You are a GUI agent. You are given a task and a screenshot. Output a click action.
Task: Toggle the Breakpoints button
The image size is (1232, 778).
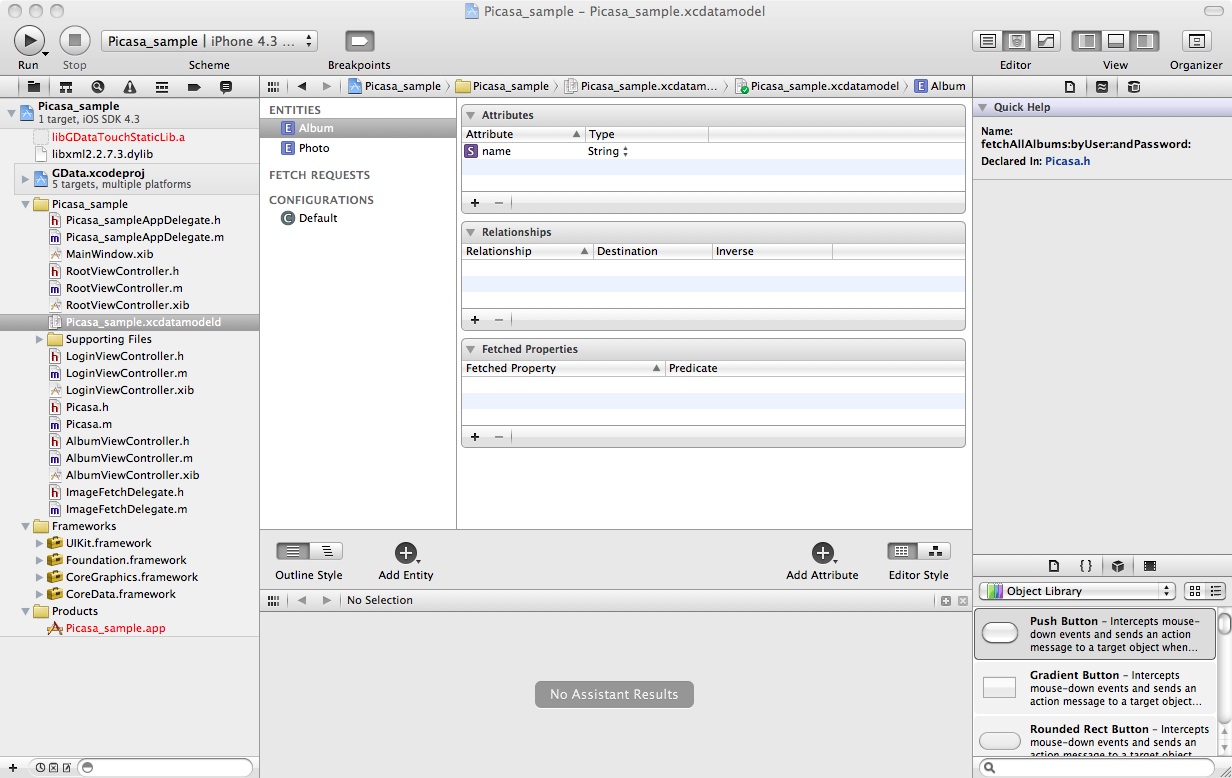pos(359,41)
